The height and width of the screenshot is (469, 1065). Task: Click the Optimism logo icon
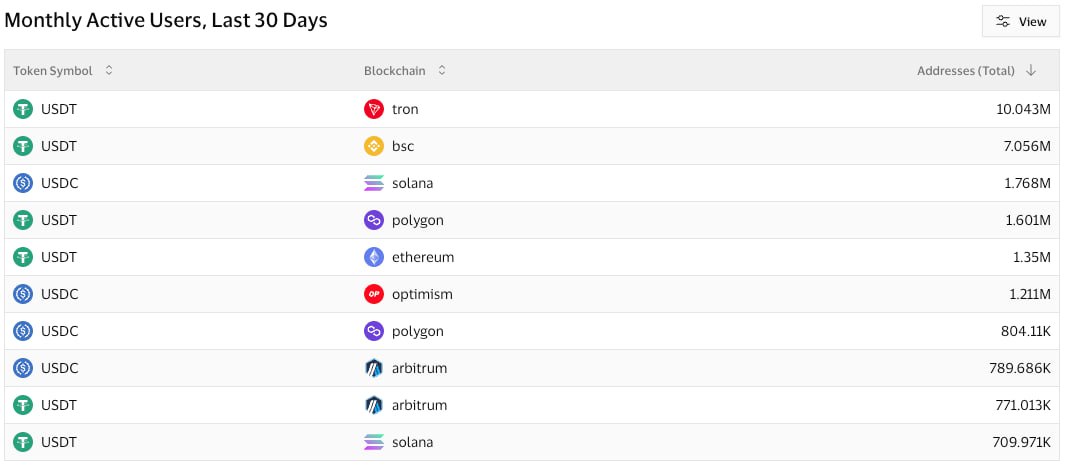coord(374,294)
